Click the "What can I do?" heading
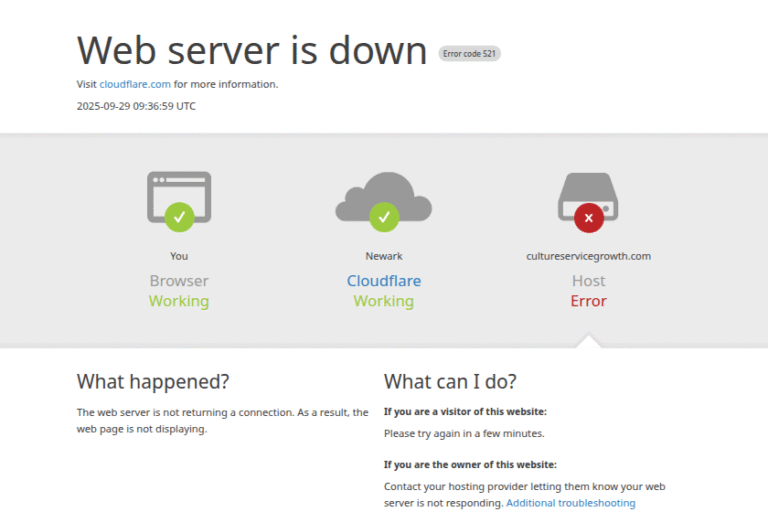This screenshot has height=512, width=768. click(x=450, y=382)
